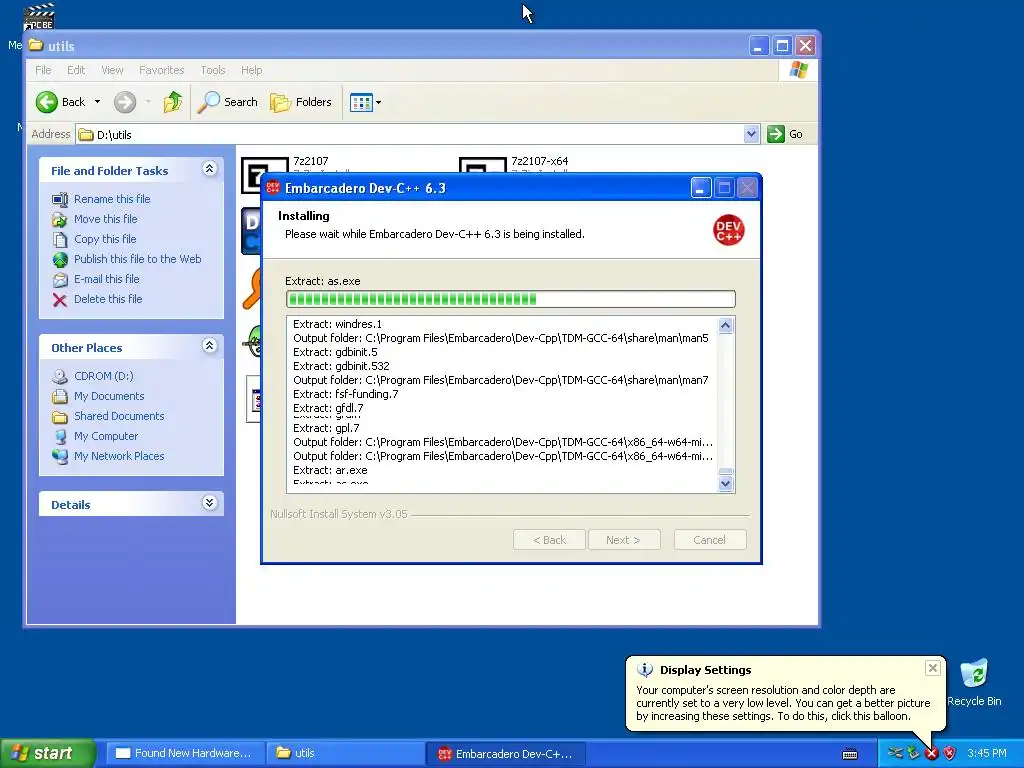Open My Network Places link
The height and width of the screenshot is (768, 1024).
click(x=119, y=456)
